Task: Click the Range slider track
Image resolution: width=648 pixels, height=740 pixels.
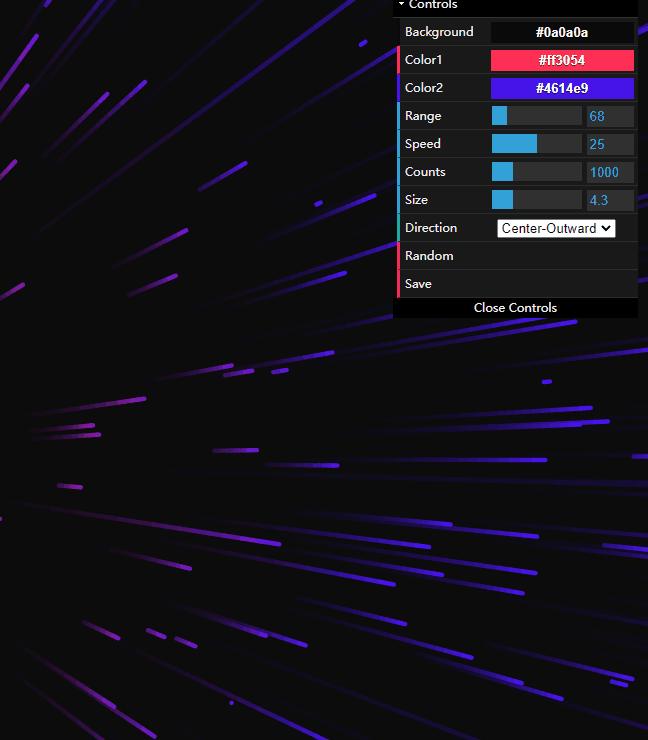Action: click(537, 116)
